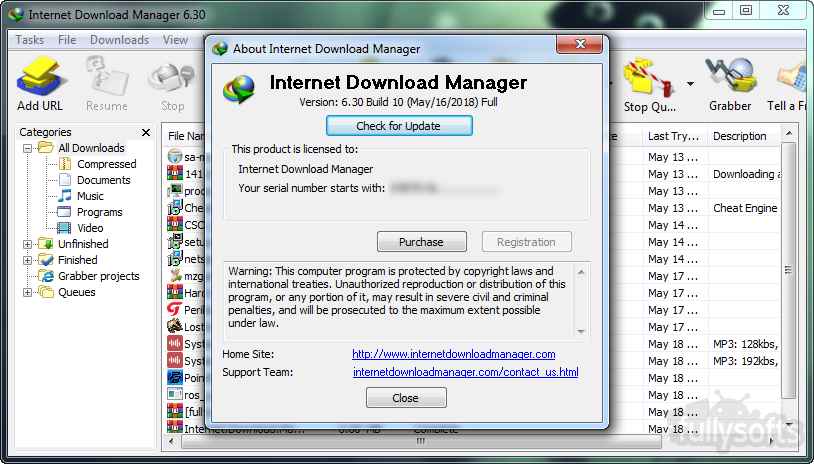Click the Poin file icon
This screenshot has height=464, width=814.
click(x=174, y=377)
